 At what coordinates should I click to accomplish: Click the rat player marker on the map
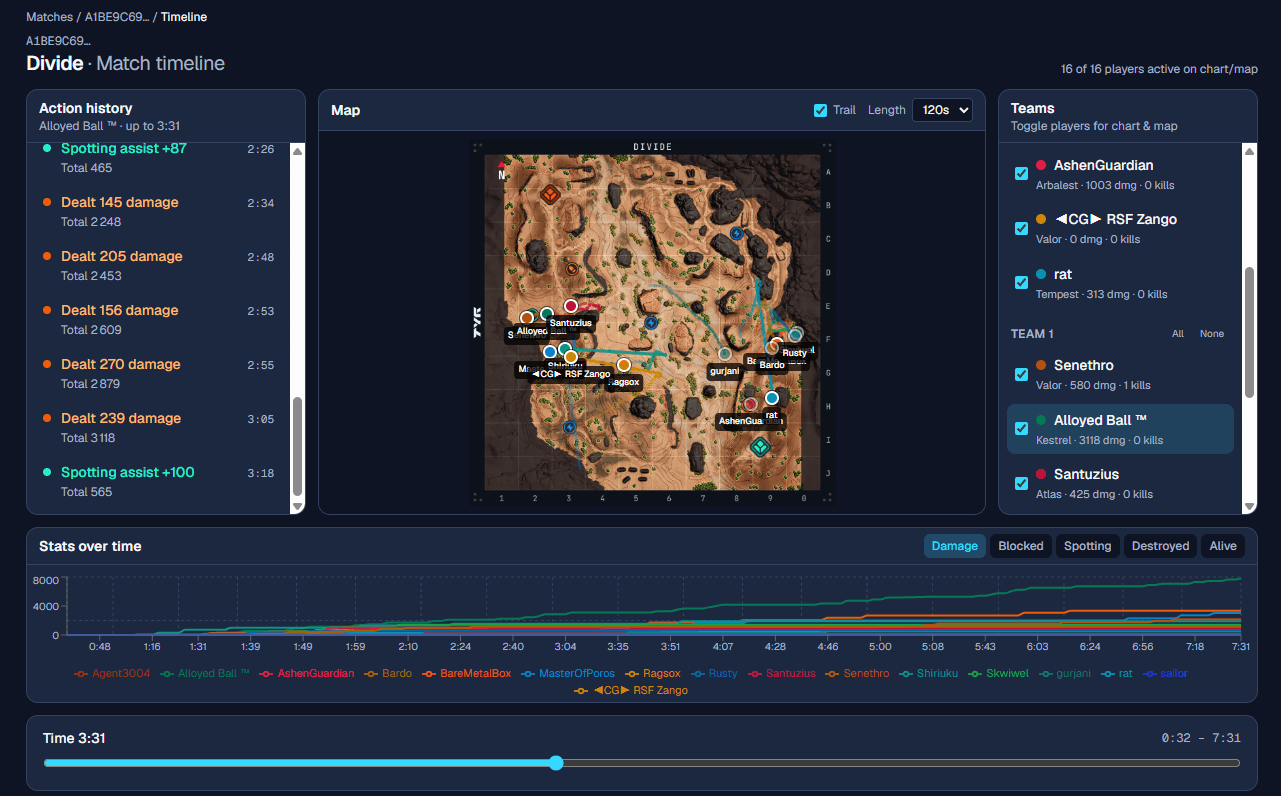coord(772,398)
